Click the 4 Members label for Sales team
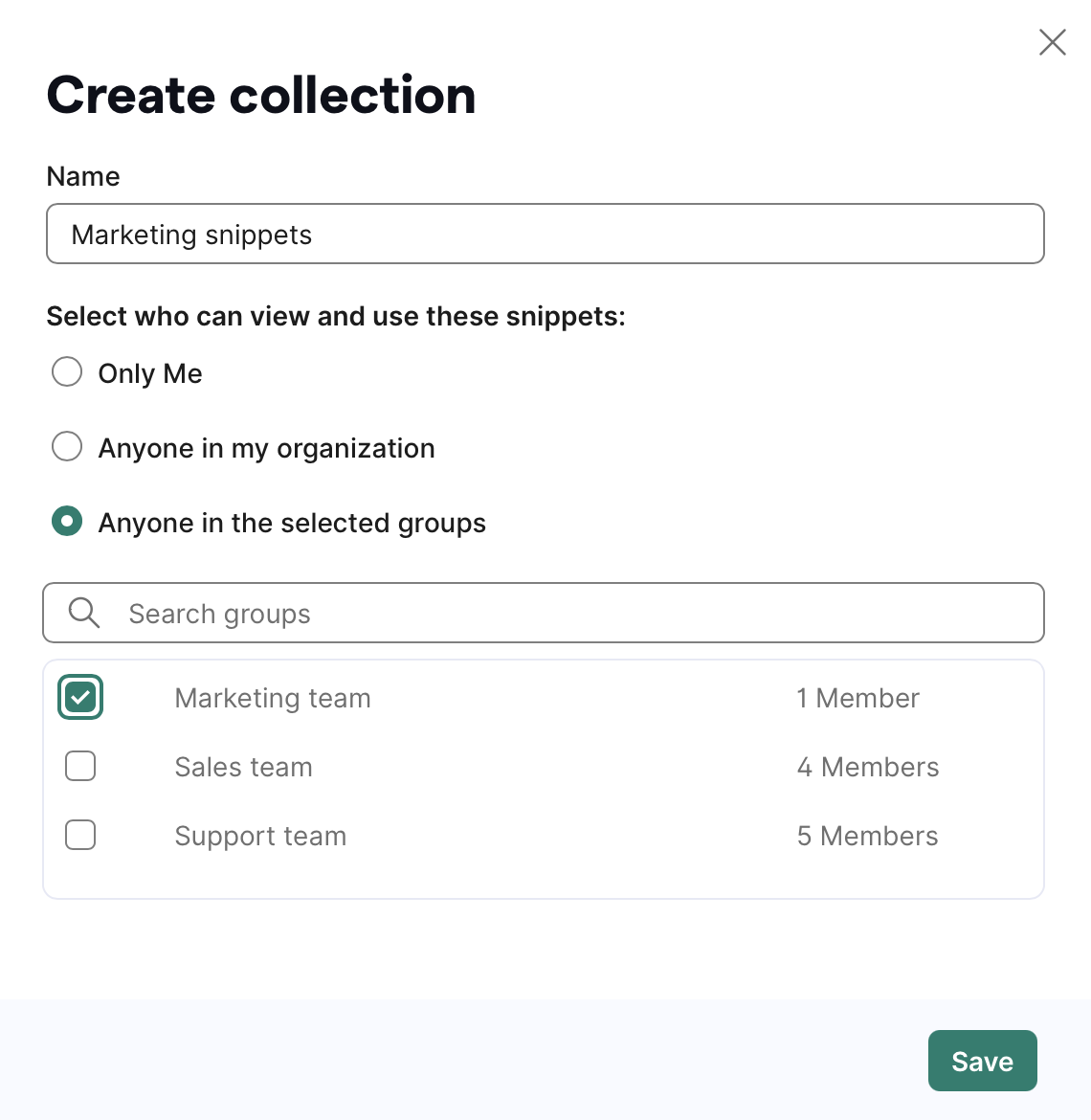The width and height of the screenshot is (1091, 1120). coord(868,767)
